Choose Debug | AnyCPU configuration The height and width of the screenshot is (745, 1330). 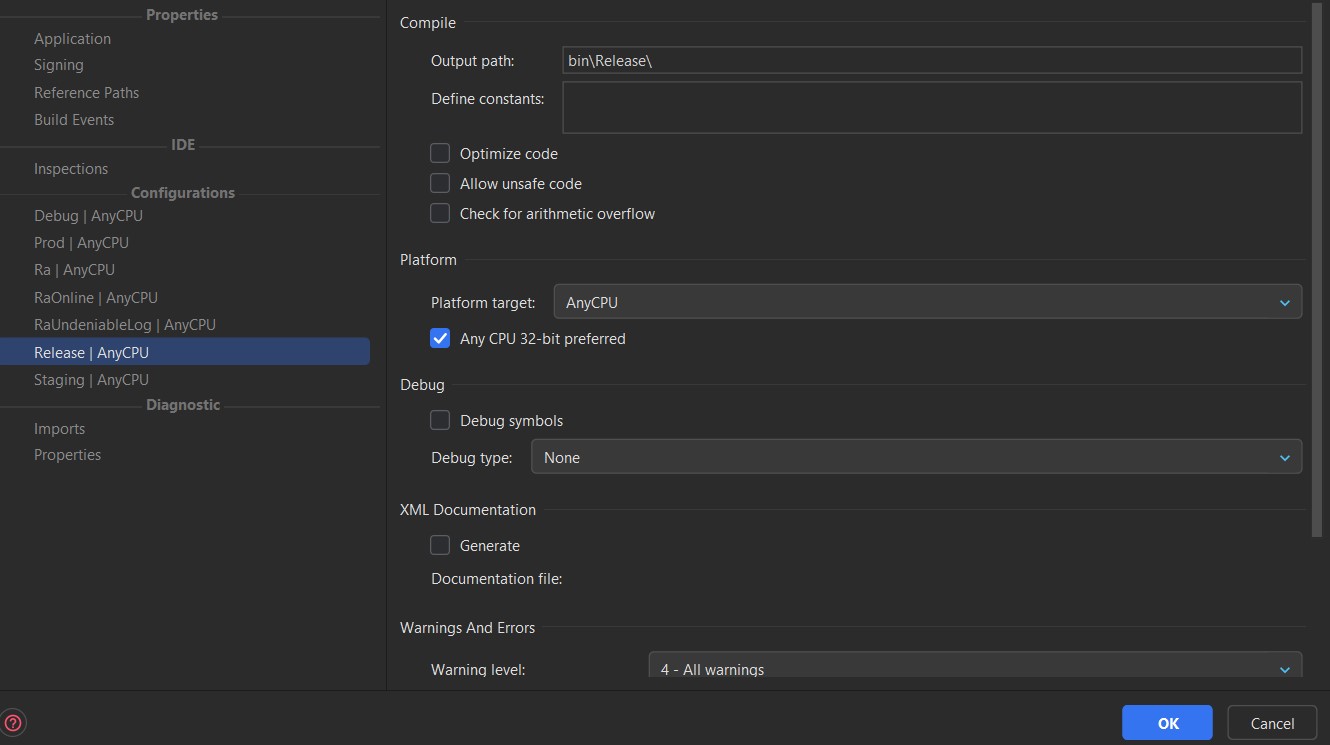(x=88, y=215)
